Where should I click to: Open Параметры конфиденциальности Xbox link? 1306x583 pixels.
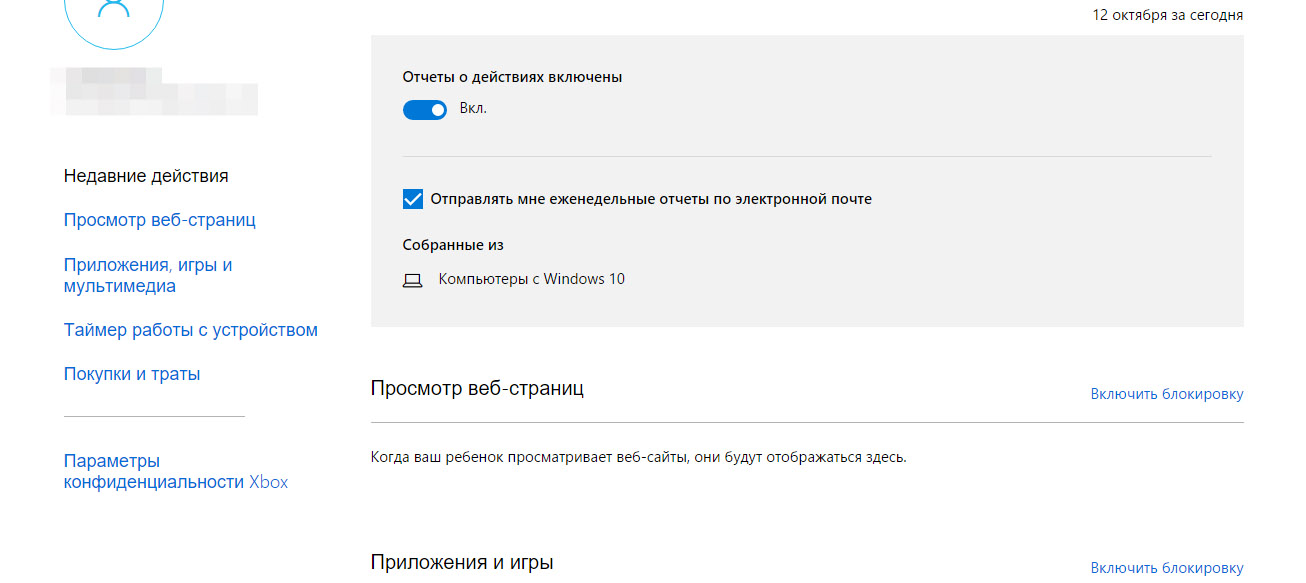176,472
